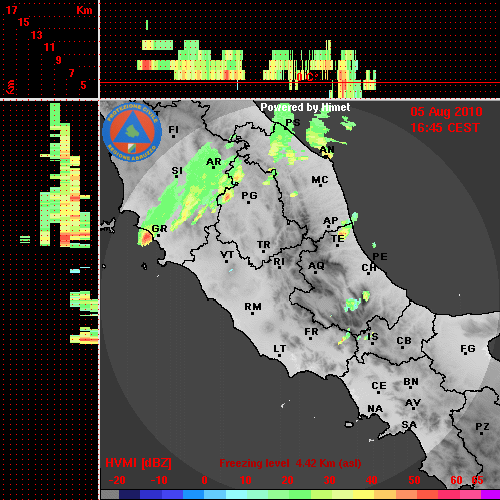Screen dimensions: 500x500
Task: Select the BN city label
Action: (411, 382)
